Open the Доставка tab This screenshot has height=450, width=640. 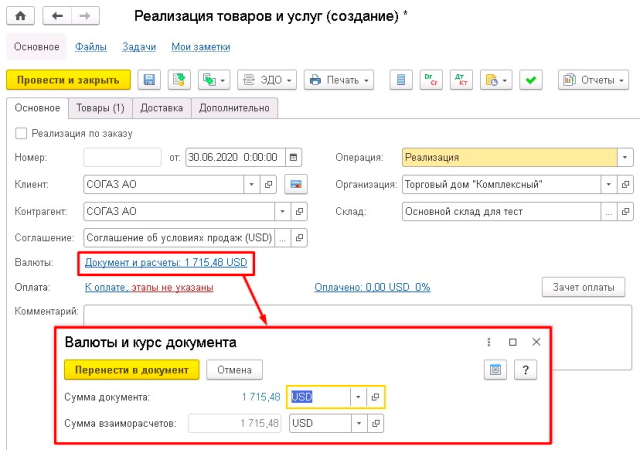coord(162,108)
